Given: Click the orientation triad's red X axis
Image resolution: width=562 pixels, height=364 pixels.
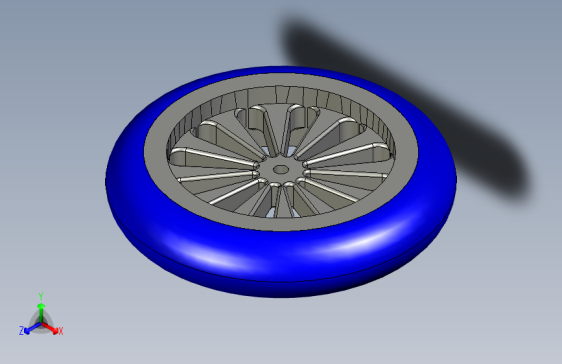Looking at the screenshot, I should (51, 328).
